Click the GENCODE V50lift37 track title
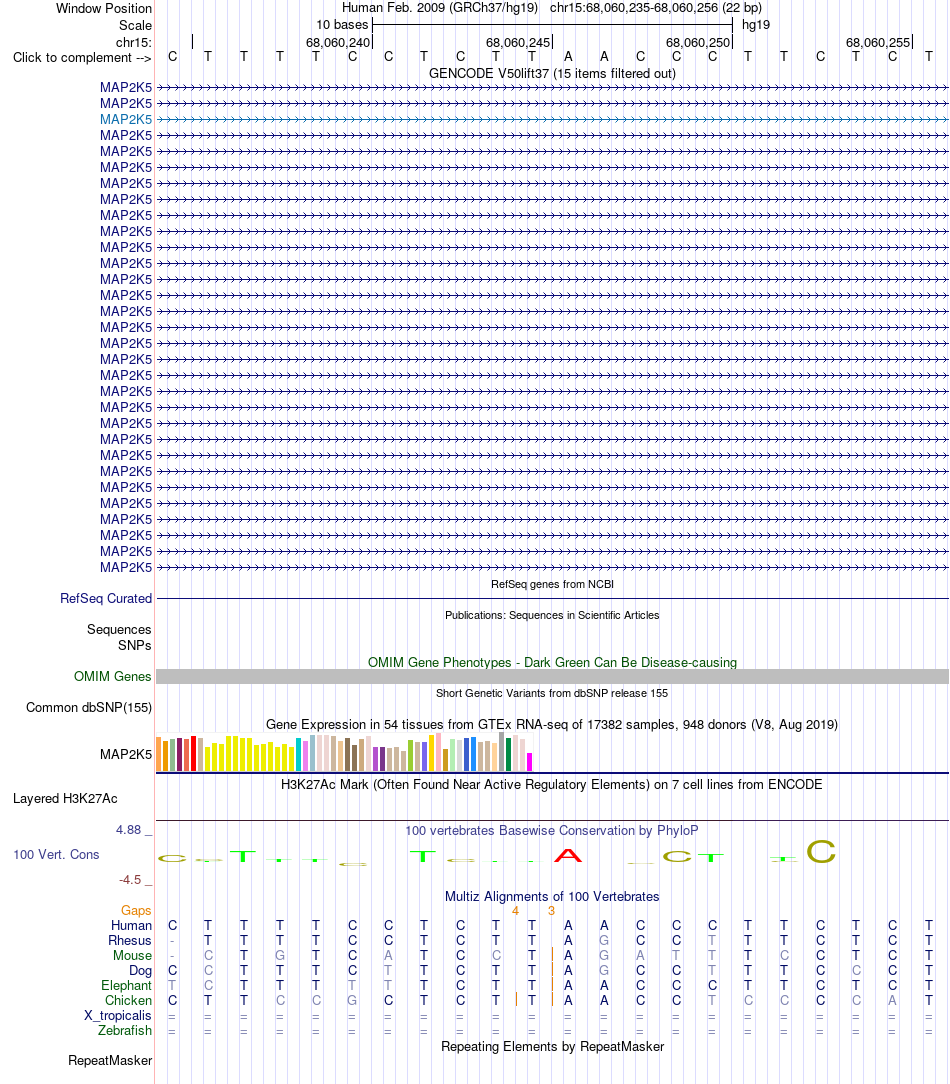 click(x=552, y=73)
